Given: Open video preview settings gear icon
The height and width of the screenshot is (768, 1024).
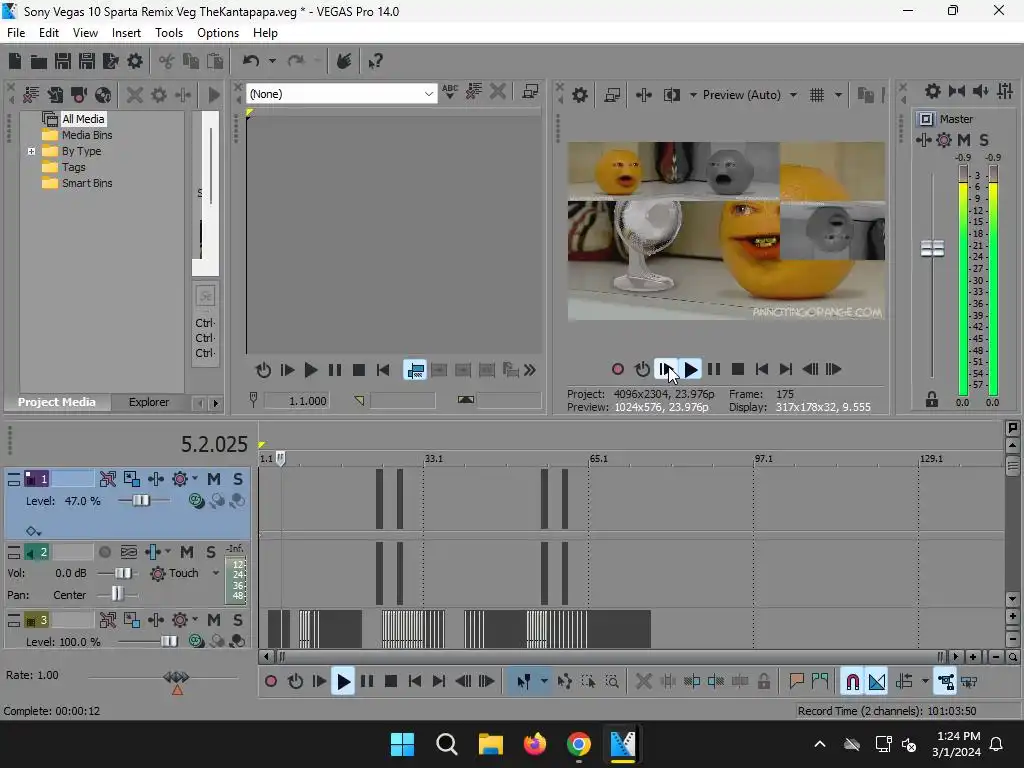Looking at the screenshot, I should pyautogui.click(x=580, y=95).
